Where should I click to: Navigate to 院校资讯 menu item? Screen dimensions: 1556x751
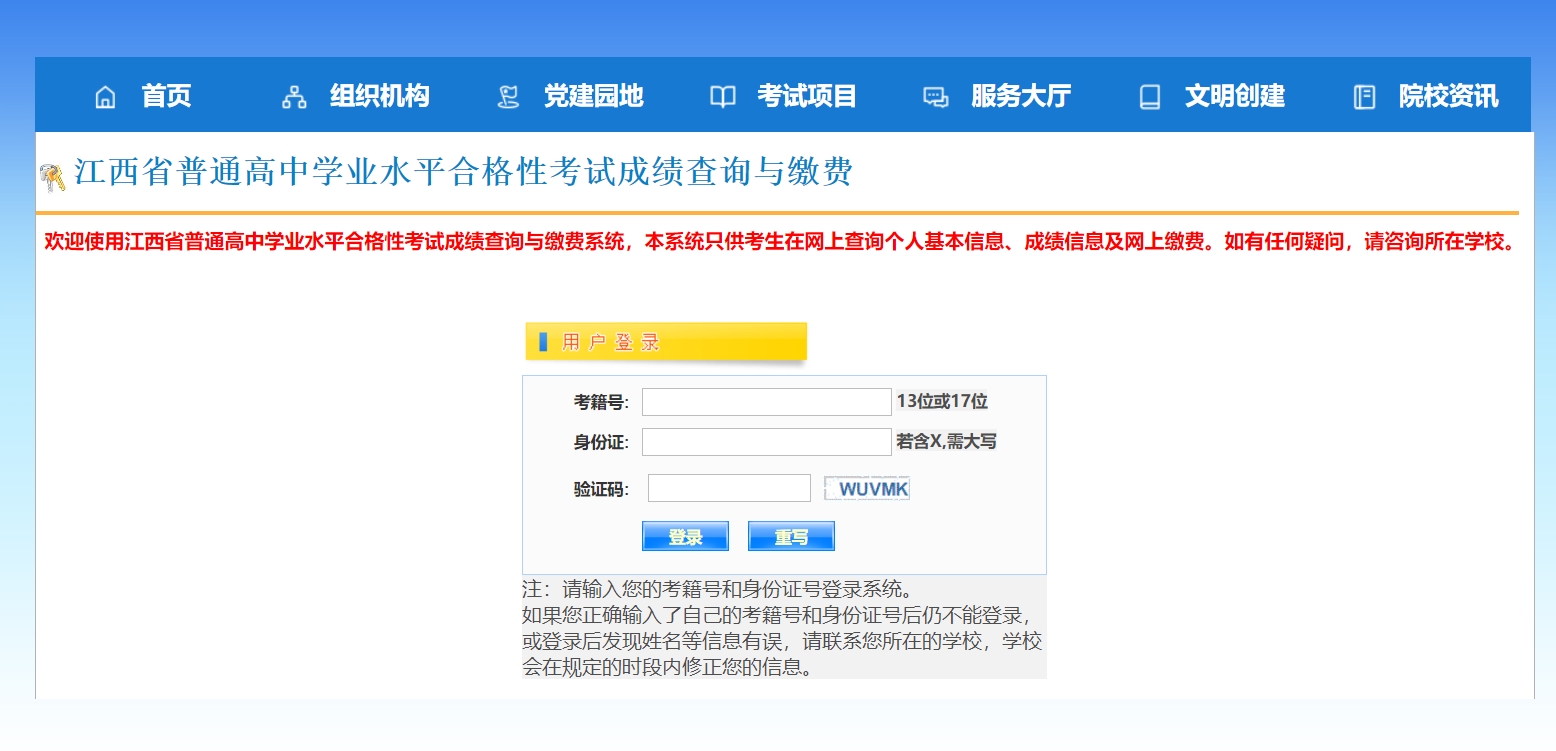(1448, 96)
